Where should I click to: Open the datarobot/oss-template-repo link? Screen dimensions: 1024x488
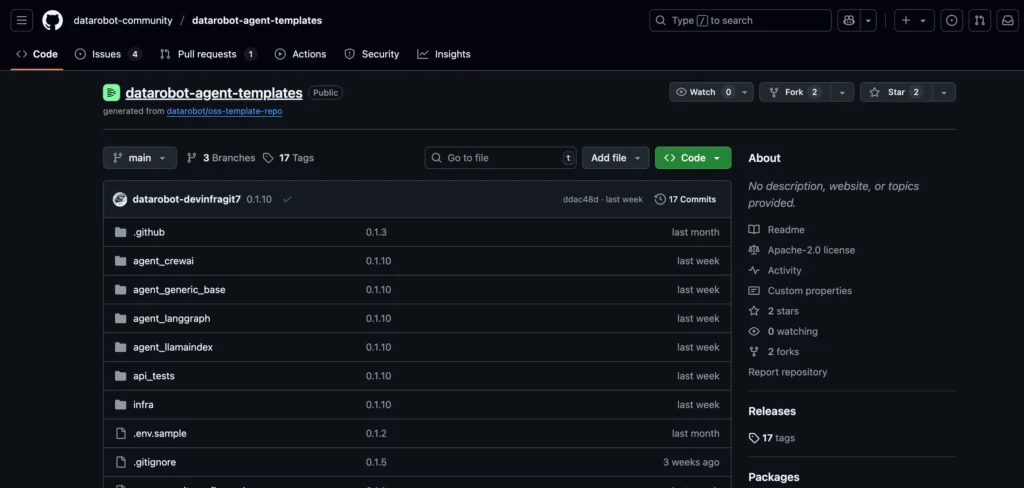[224, 111]
